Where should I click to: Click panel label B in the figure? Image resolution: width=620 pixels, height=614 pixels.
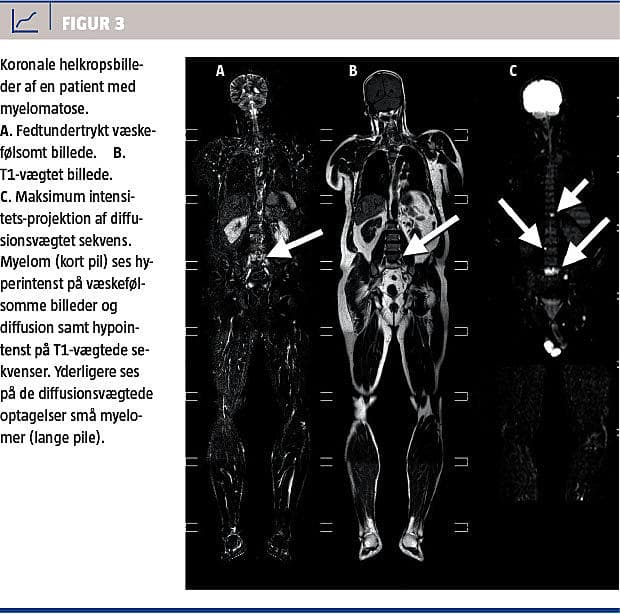coord(353,71)
